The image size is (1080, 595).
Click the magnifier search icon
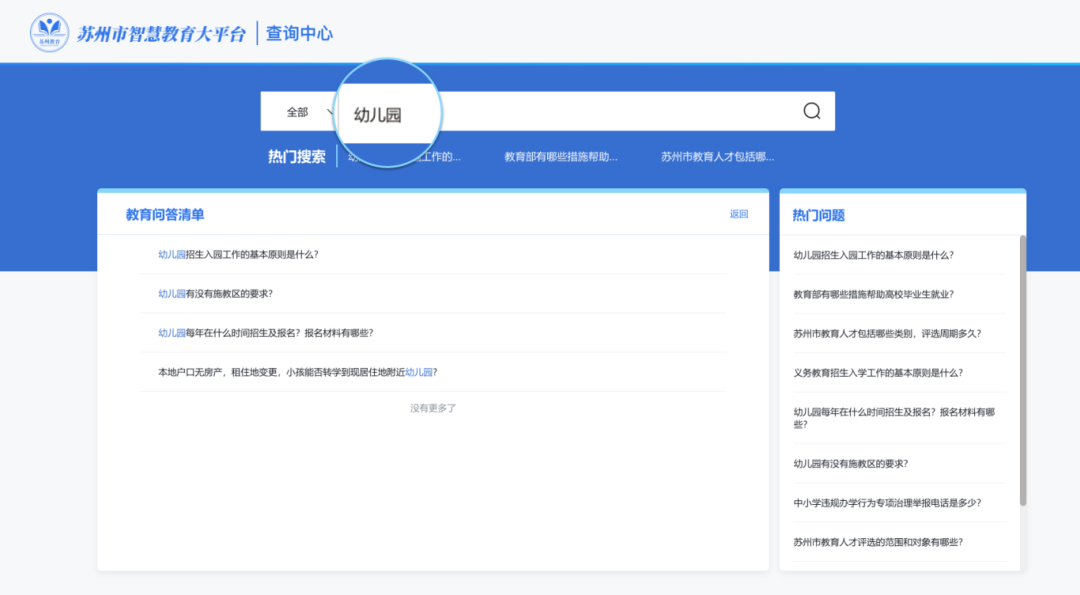(x=811, y=111)
